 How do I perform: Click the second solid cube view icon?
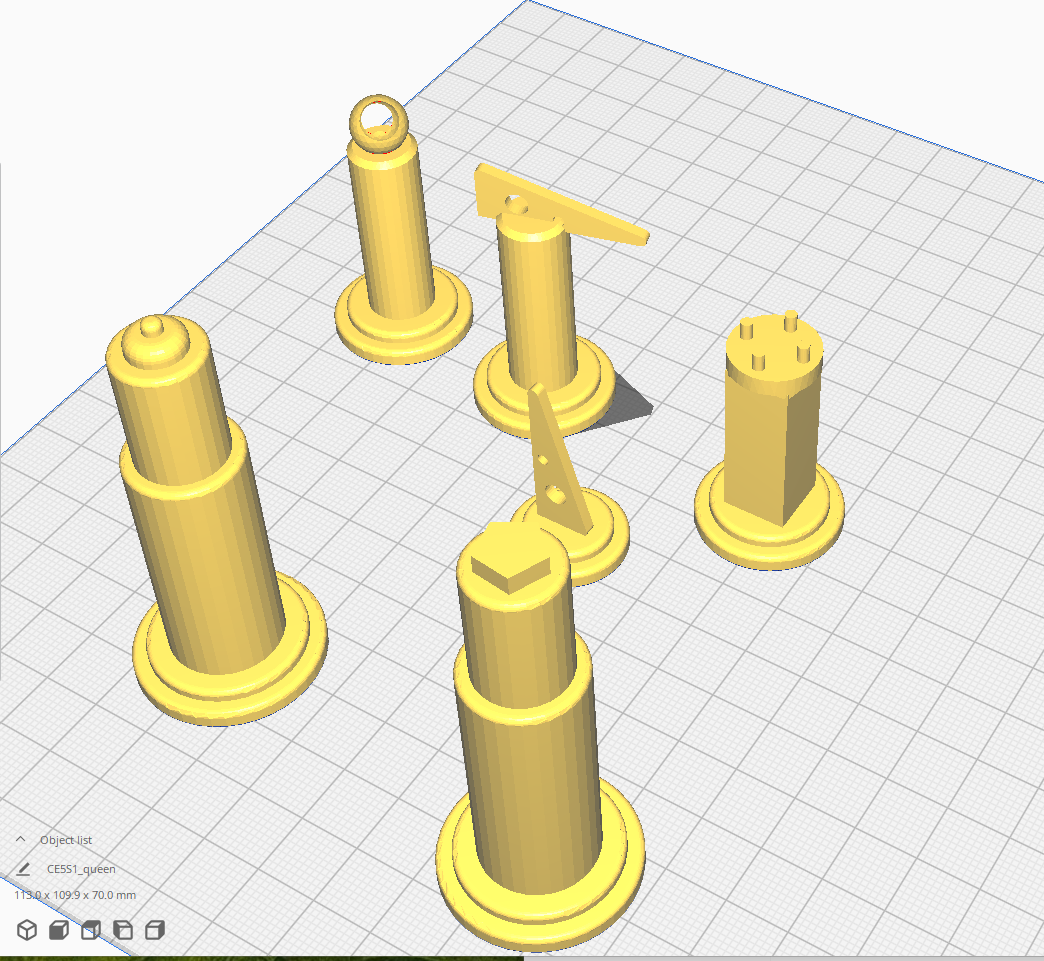[58, 929]
